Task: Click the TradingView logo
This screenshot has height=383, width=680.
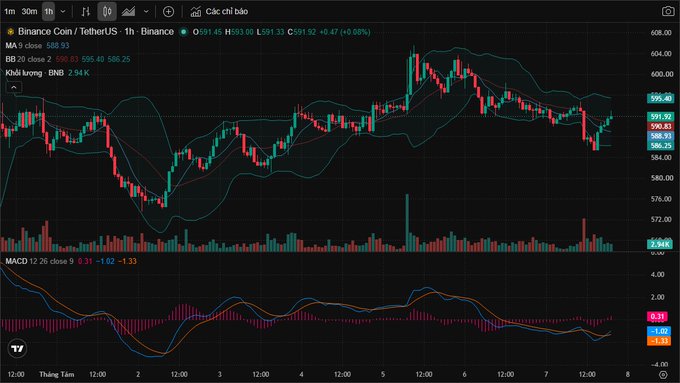Action: 17,348
